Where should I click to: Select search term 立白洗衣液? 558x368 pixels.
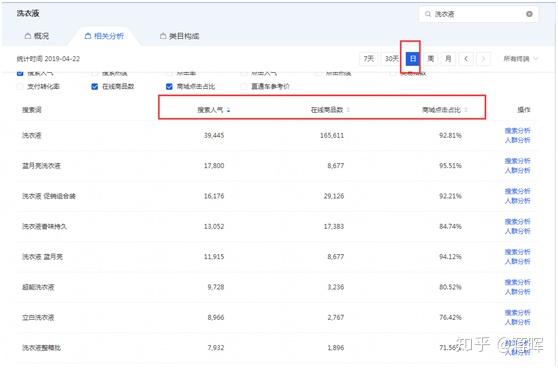tap(38, 317)
